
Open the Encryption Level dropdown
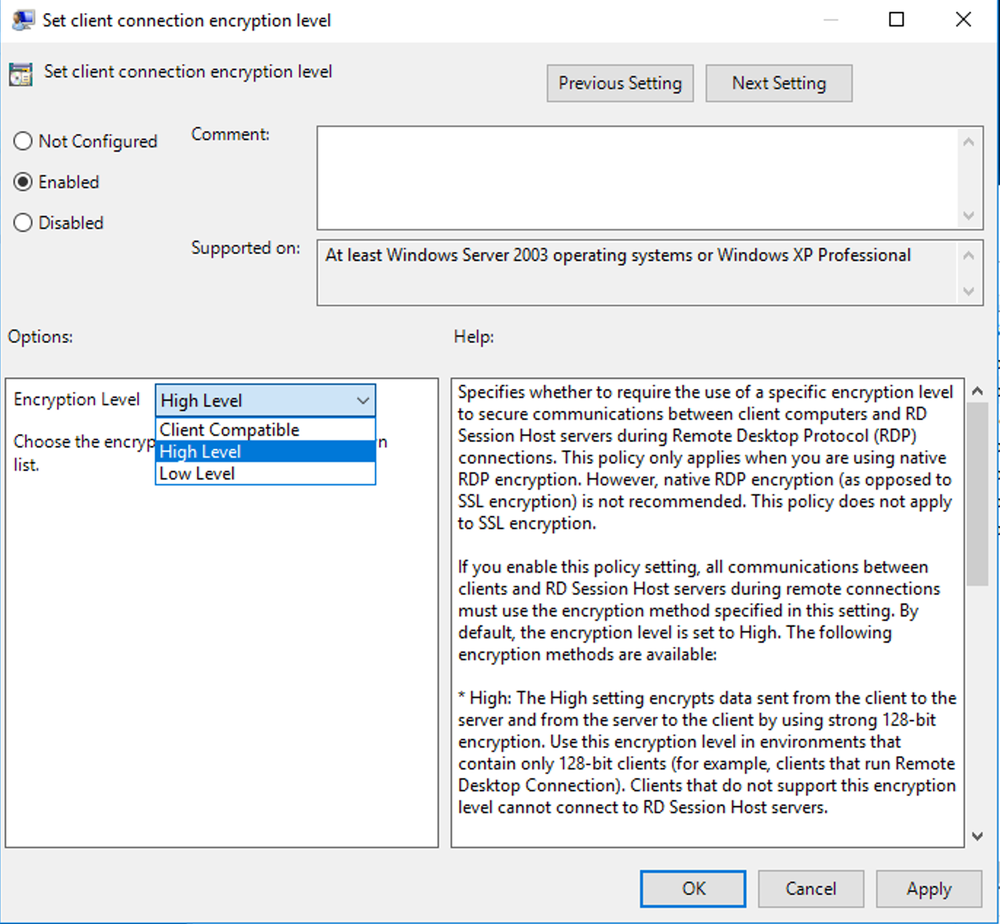pyautogui.click(x=363, y=400)
